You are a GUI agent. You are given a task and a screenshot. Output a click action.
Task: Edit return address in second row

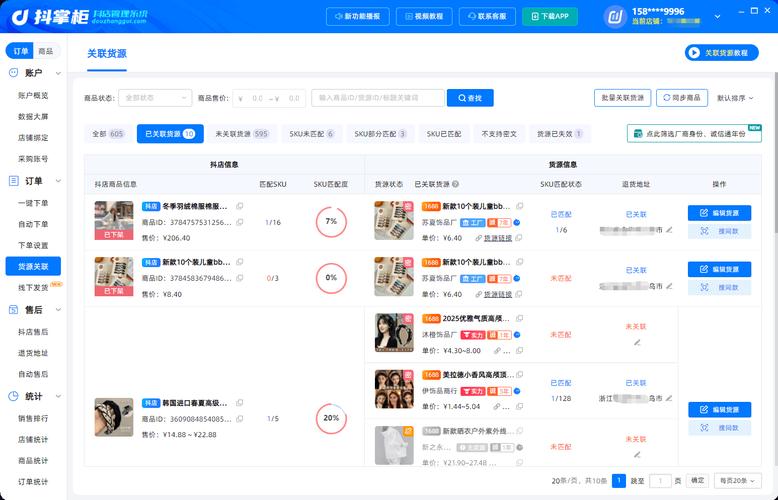click(x=669, y=286)
